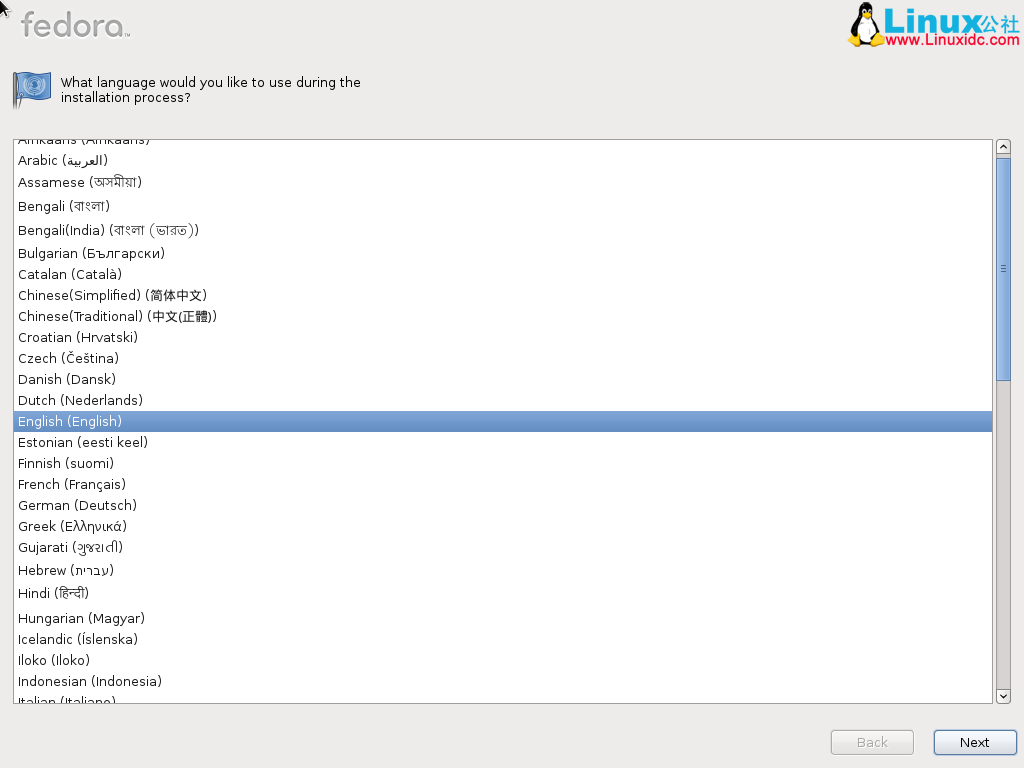1024x768 pixels.
Task: Choose Finnish (suomi)
Action: (503, 463)
